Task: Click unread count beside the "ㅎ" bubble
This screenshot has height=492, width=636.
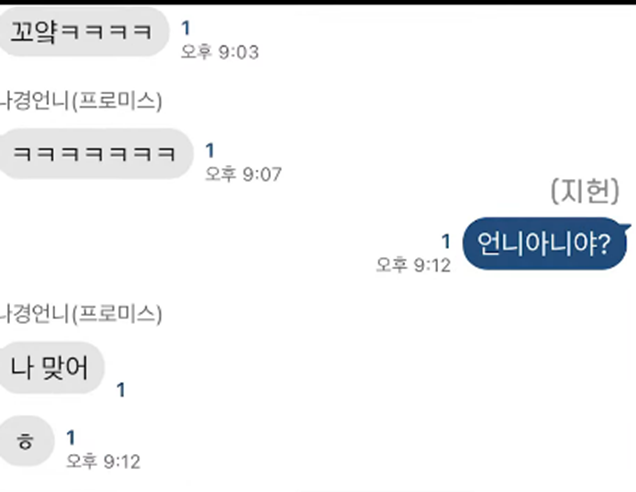Action: pos(71,437)
